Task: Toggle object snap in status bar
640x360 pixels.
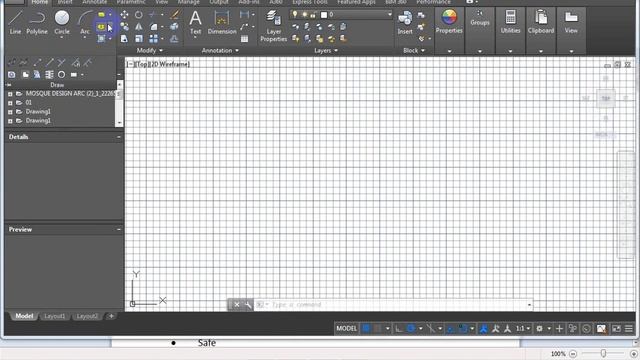Action: (x=462, y=329)
